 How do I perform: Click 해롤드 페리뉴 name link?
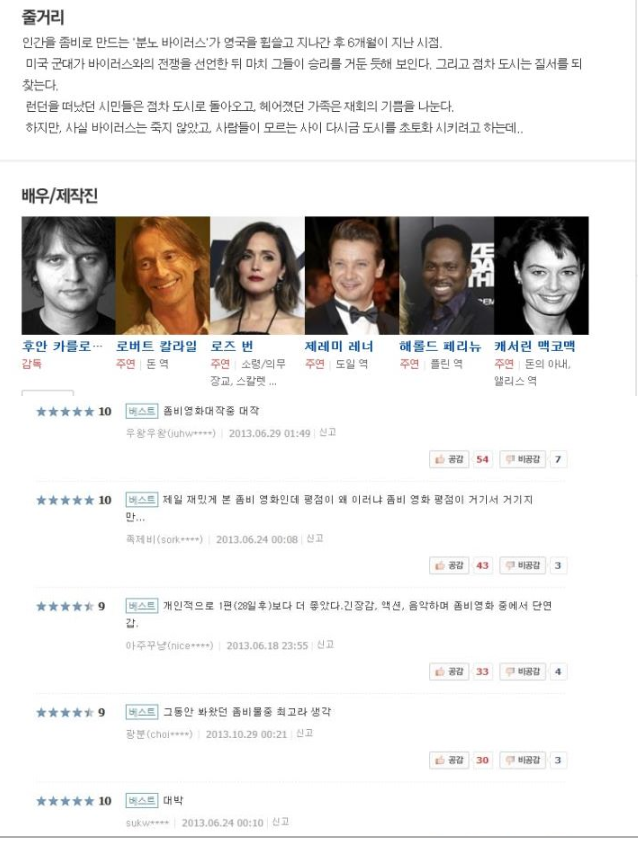coord(440,346)
